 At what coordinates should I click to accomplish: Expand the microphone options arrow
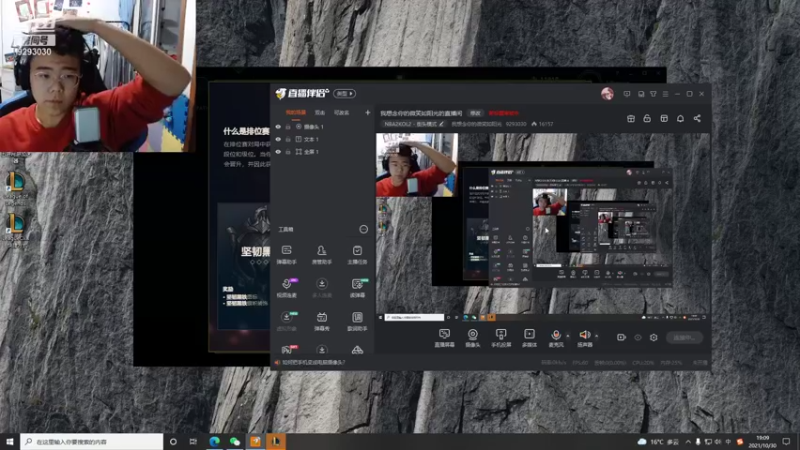click(568, 336)
